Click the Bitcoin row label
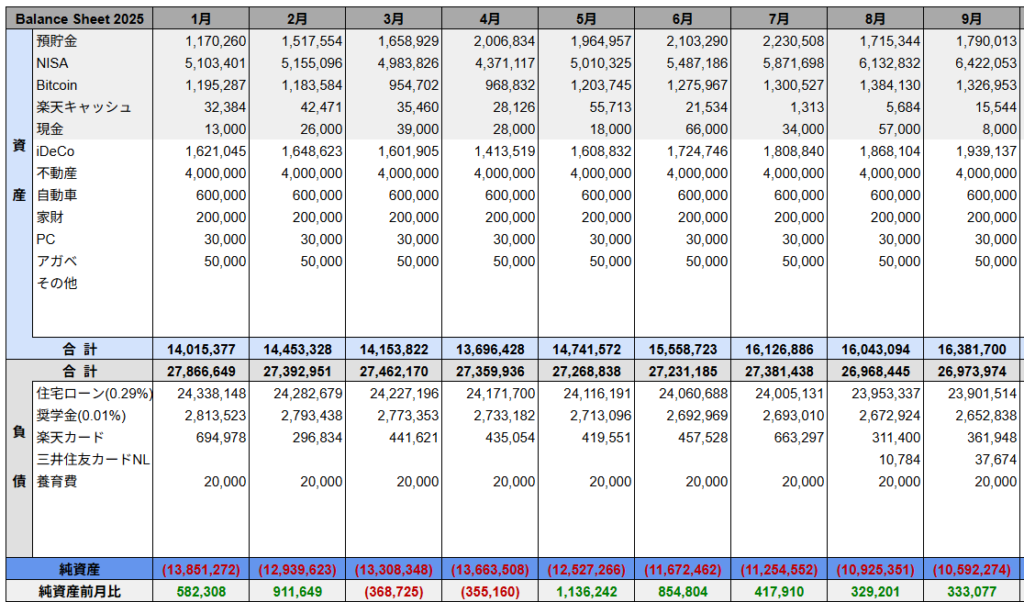 pyautogui.click(x=57, y=85)
